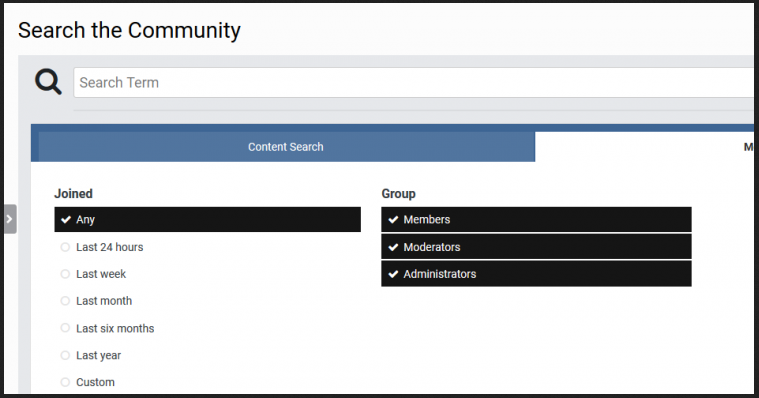The width and height of the screenshot is (759, 398).
Task: Deselect the Administrators group
Action: (x=536, y=274)
